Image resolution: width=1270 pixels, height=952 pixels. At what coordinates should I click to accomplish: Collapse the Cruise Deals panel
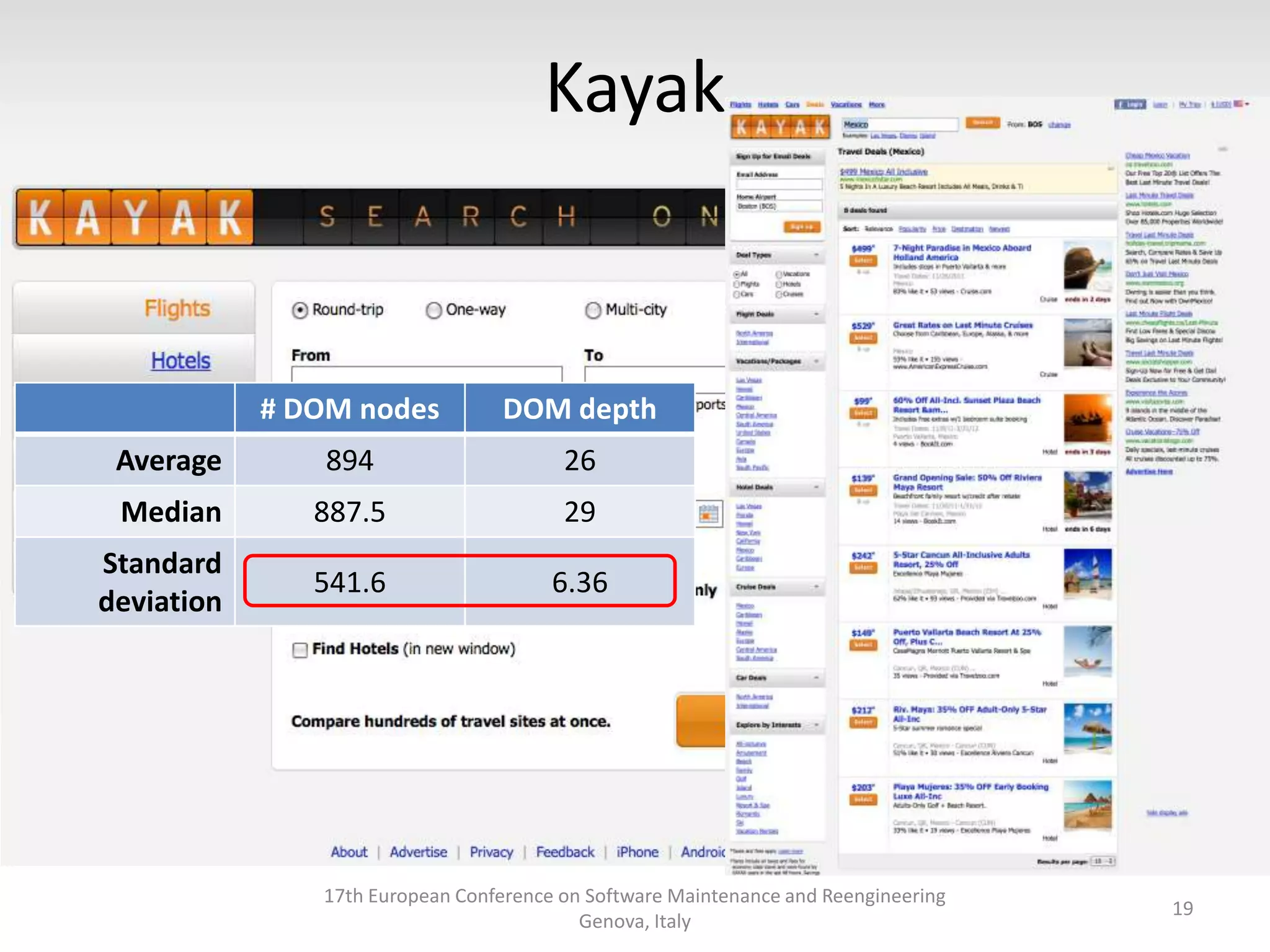[x=816, y=587]
